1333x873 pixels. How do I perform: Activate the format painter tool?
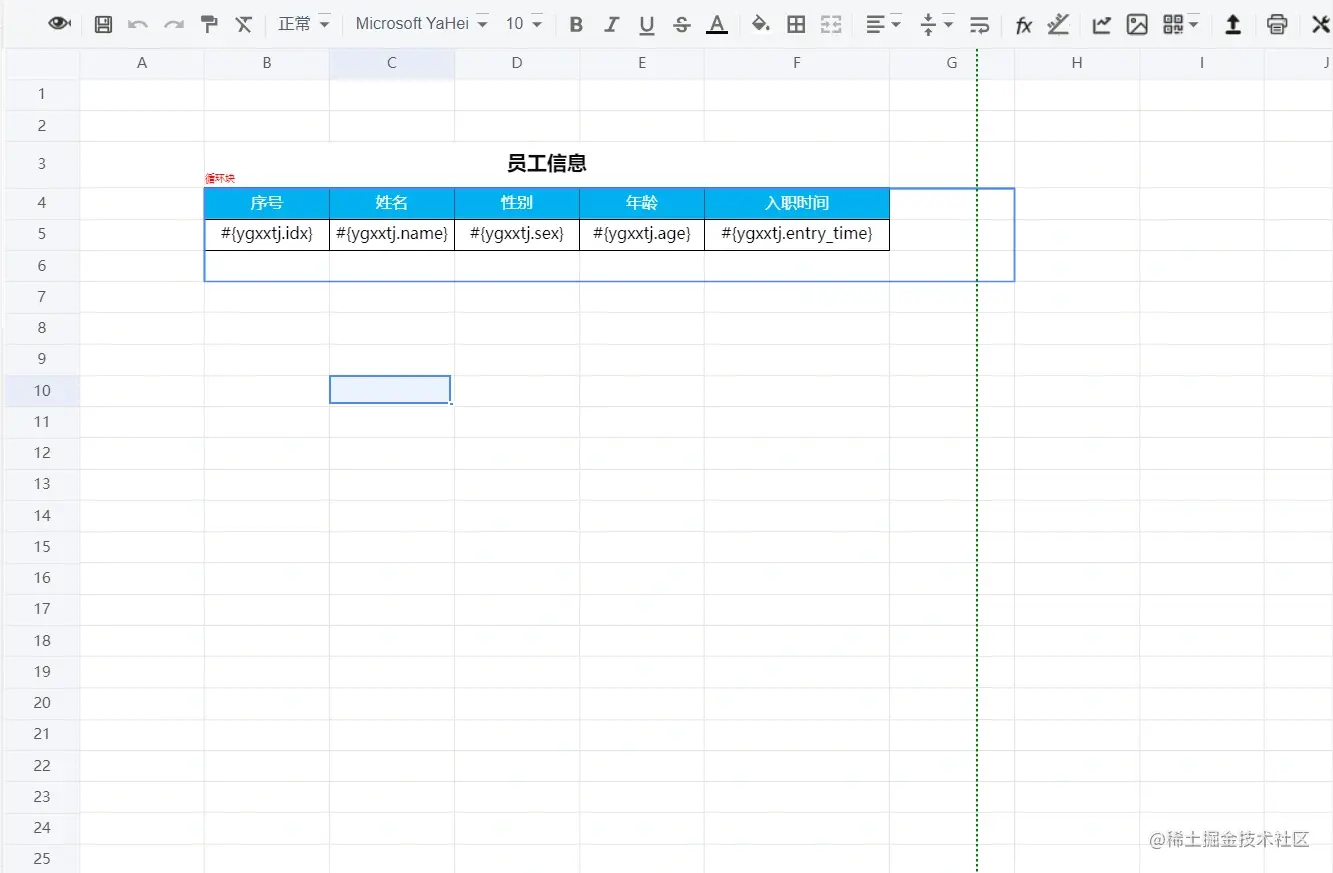209,24
